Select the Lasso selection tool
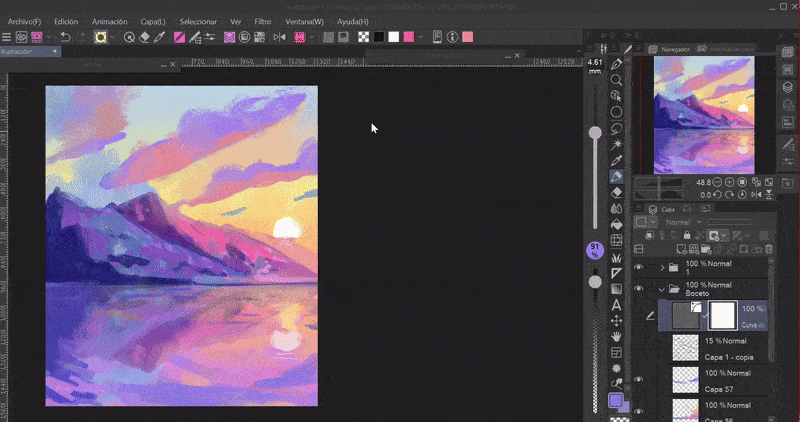This screenshot has height=422, width=800. coord(616,128)
